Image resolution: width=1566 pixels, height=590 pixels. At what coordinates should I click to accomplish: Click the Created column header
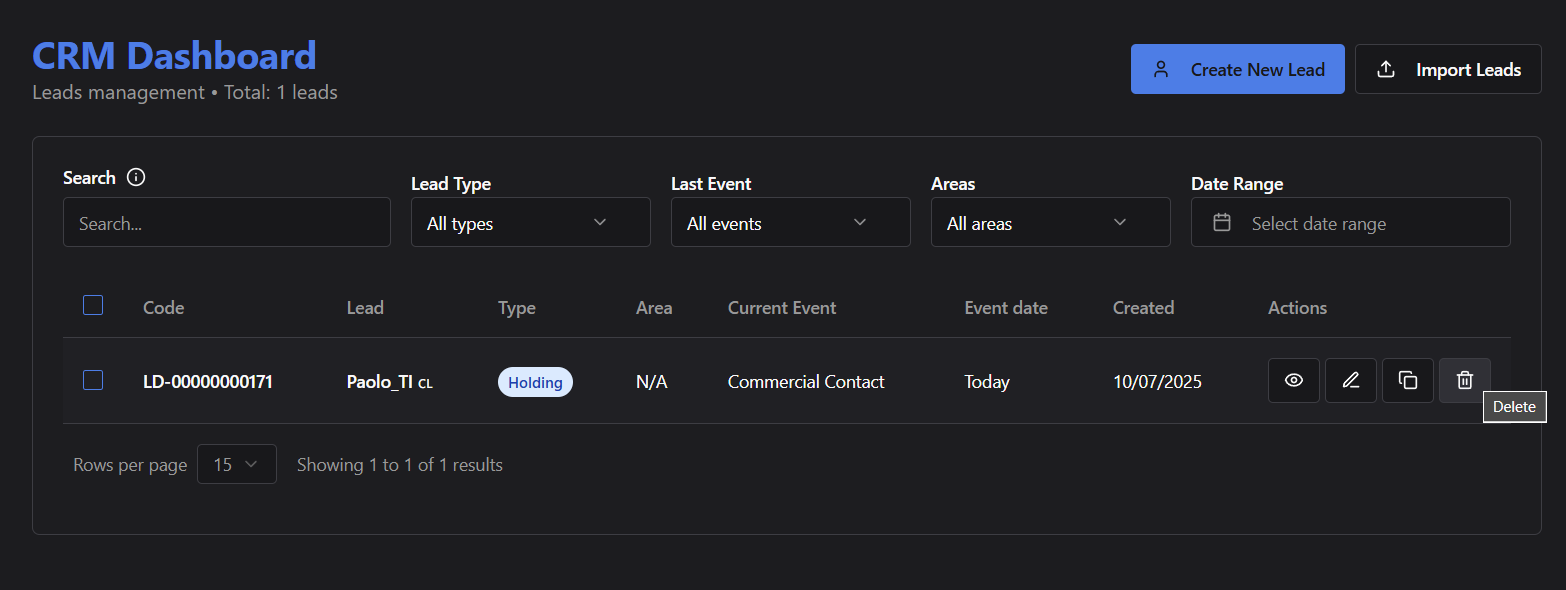(x=1143, y=308)
